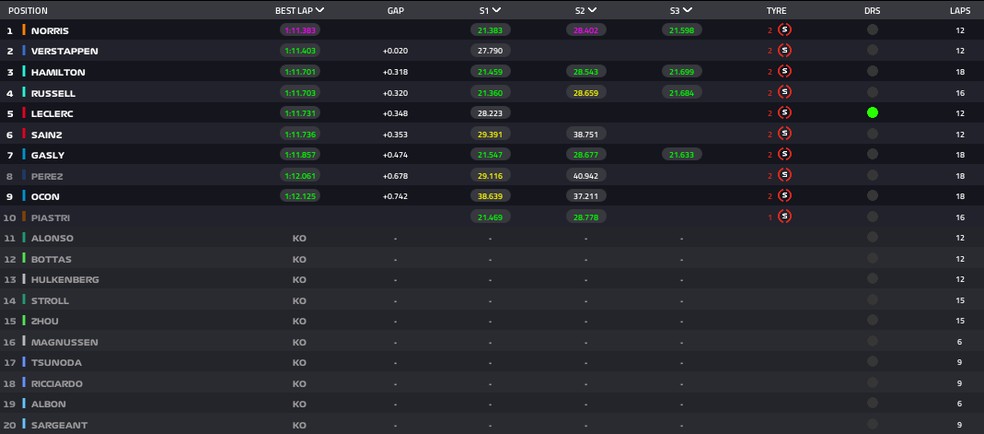Click Leclerc's soft tyre compound icon

pyautogui.click(x=784, y=114)
